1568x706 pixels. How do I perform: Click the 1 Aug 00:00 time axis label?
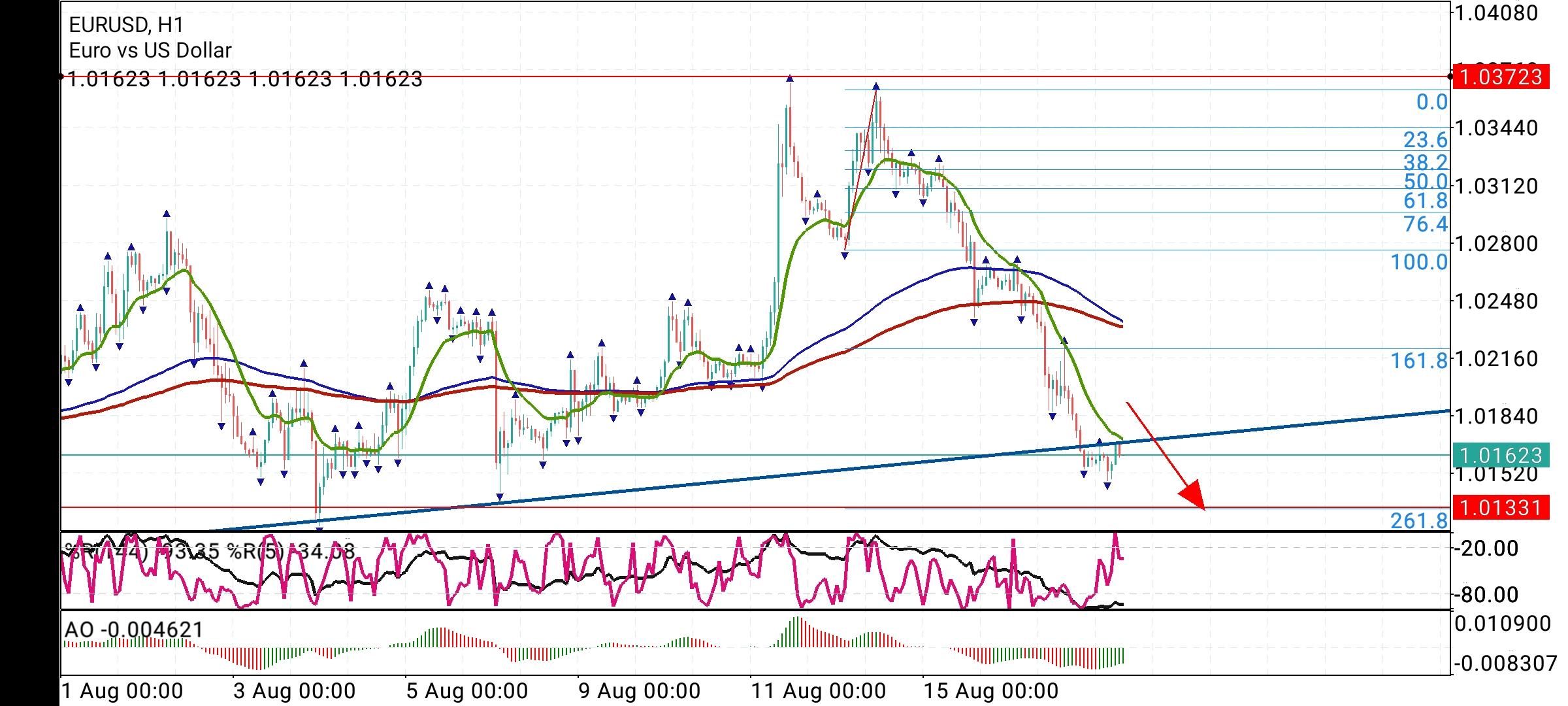point(122,691)
